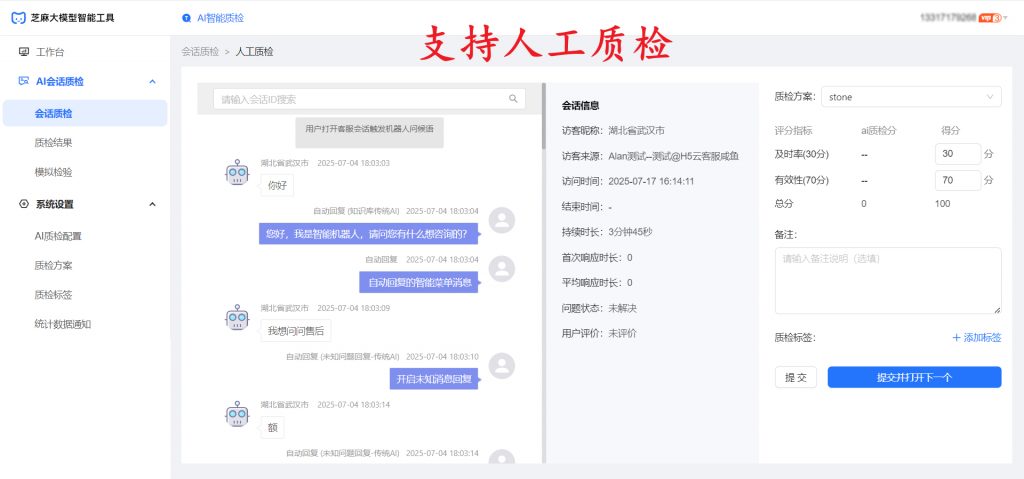1024x479 pixels.
Task: Click AI智能质检 header title
Action: click(x=220, y=18)
